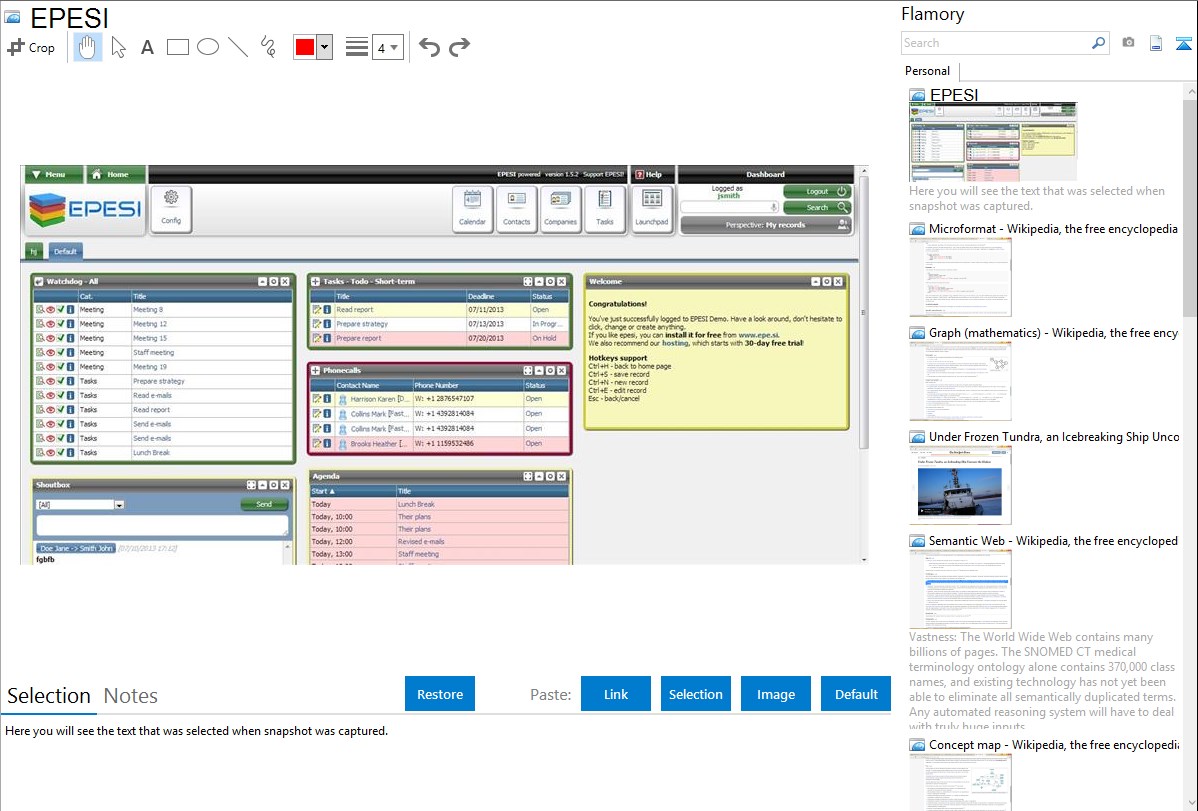Click the plus icon on Phonecalls applet

[316, 370]
